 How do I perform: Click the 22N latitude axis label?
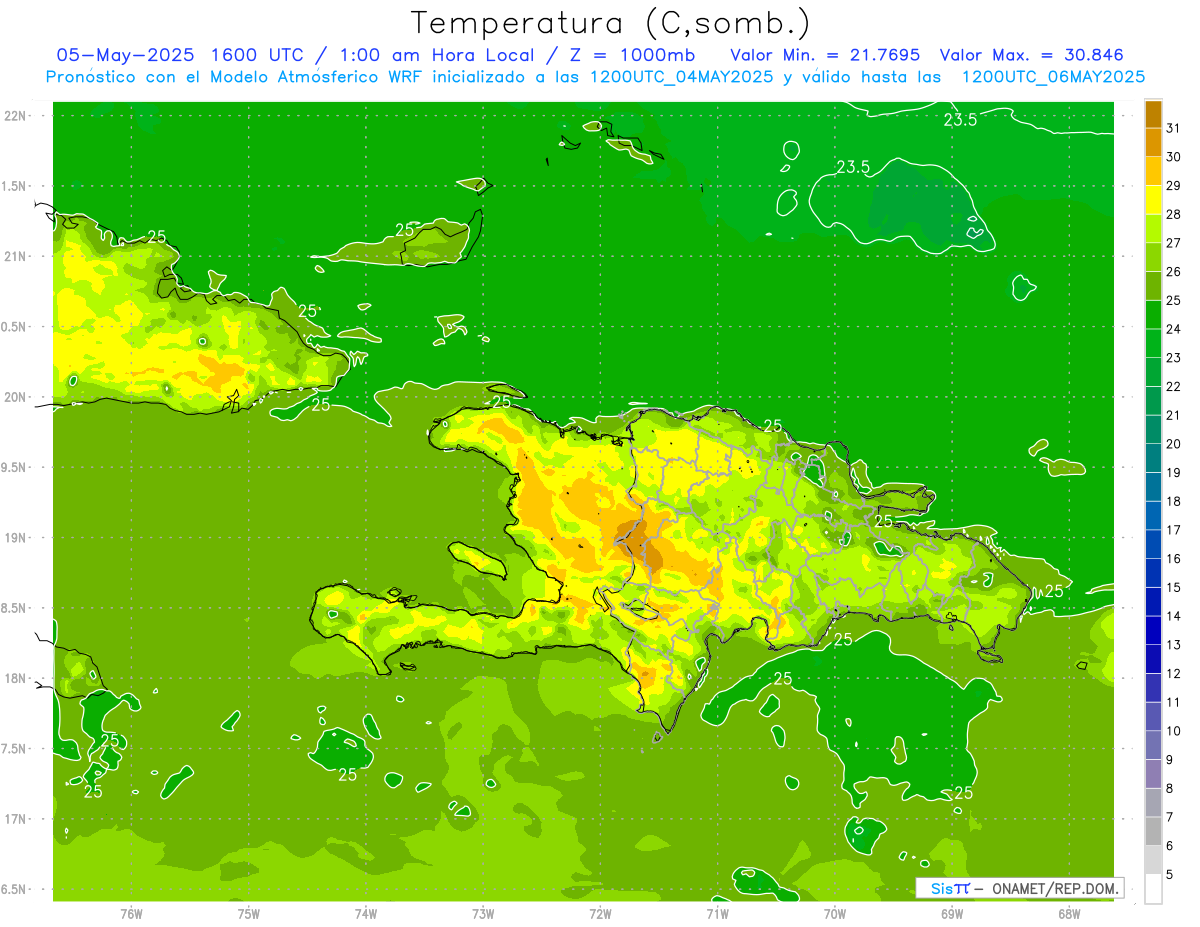coord(17,116)
